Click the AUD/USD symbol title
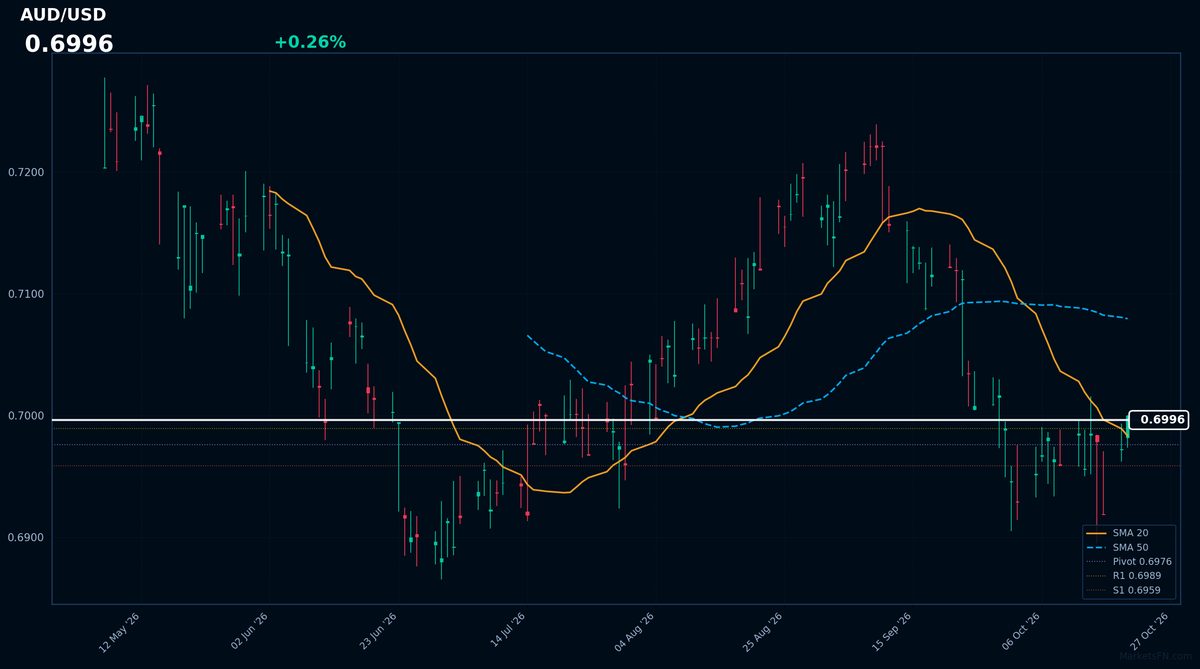 pos(63,15)
